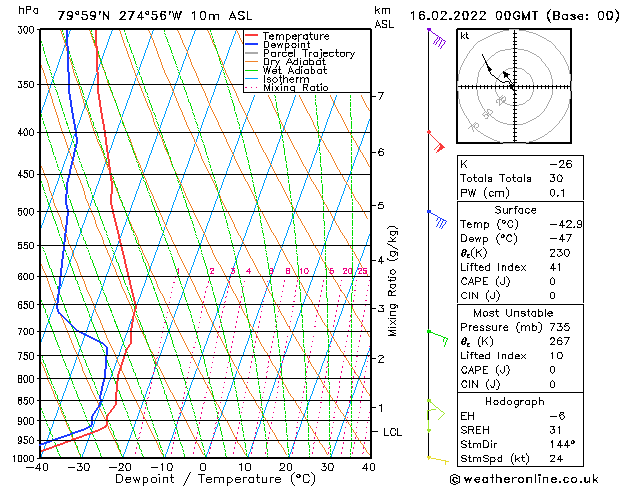629x486 pixels.
Task: Click the 500 hPa pressure axis label
Action: click(x=28, y=211)
